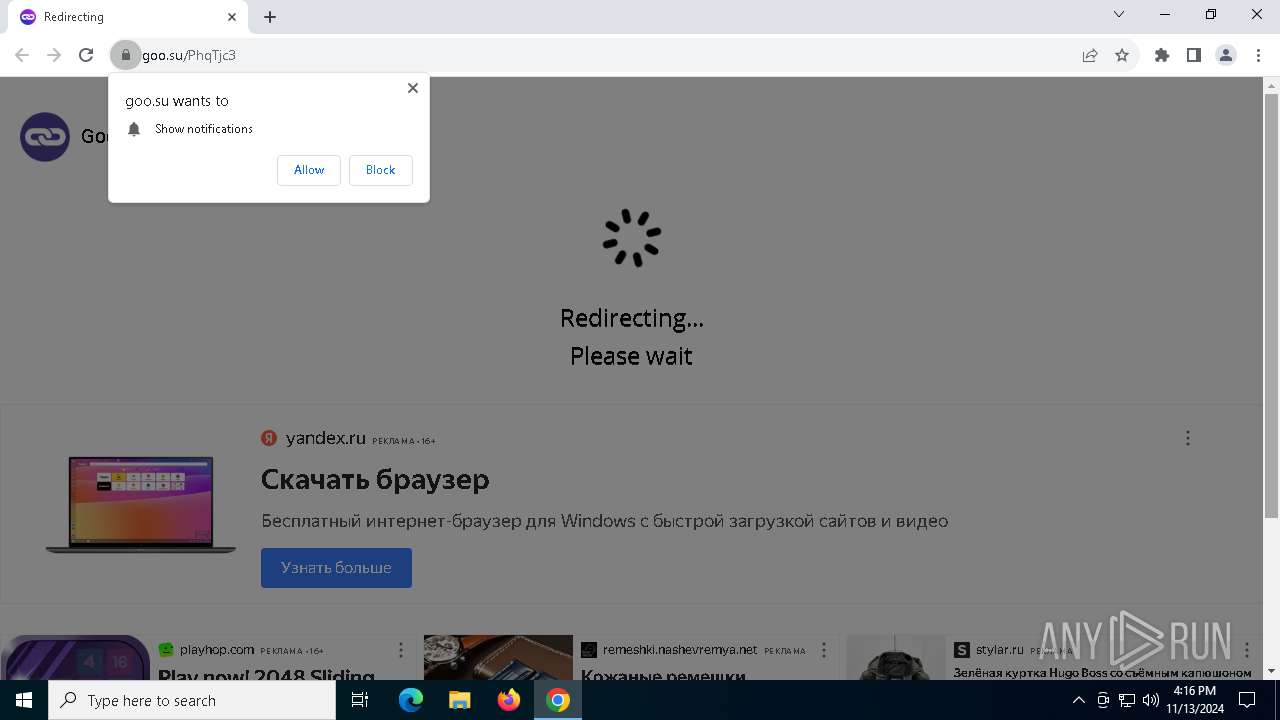Open options menu for playhop ad
This screenshot has width=1280, height=720.
tap(401, 650)
